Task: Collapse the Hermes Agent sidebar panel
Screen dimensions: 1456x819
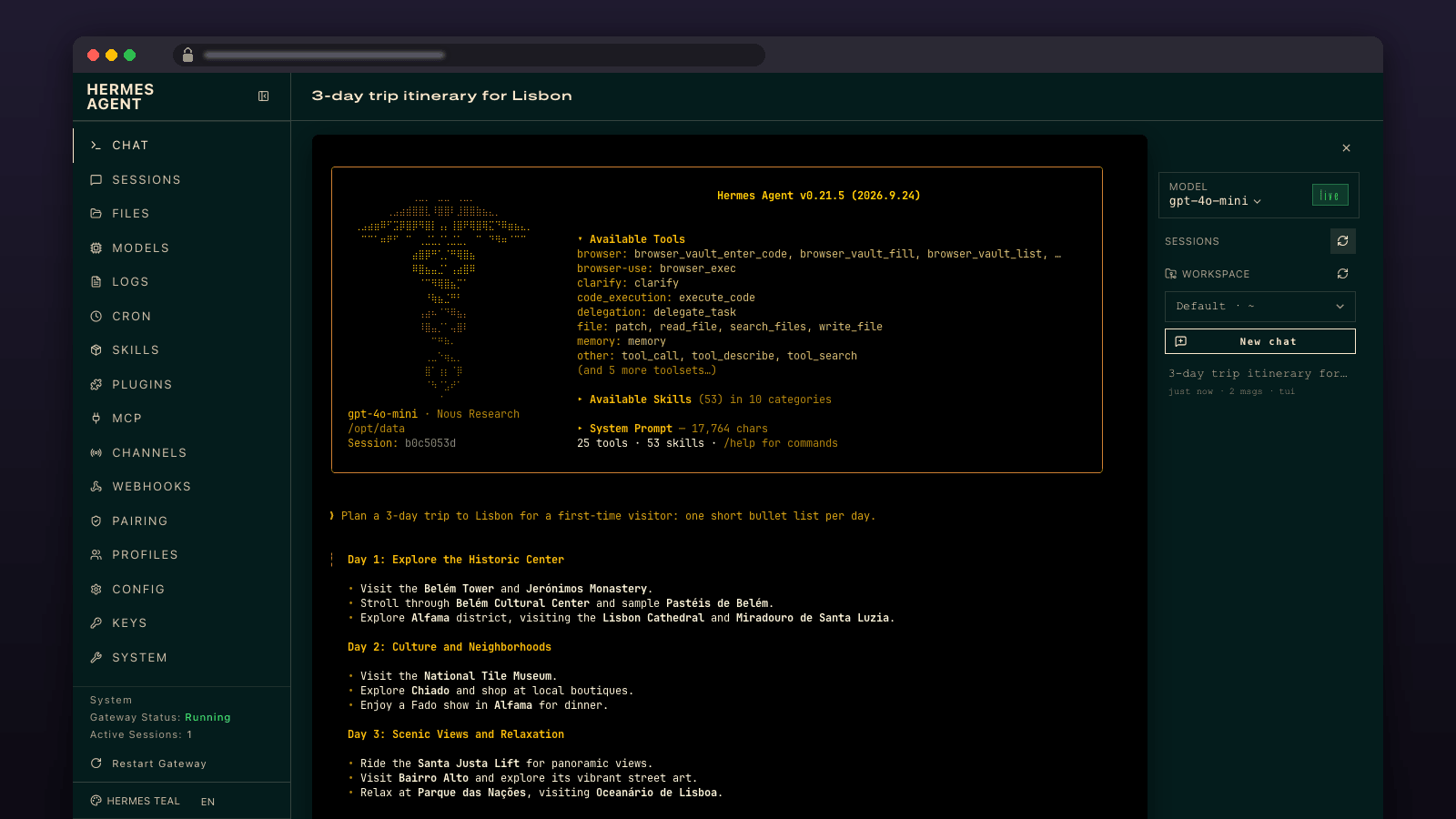Action: (263, 96)
